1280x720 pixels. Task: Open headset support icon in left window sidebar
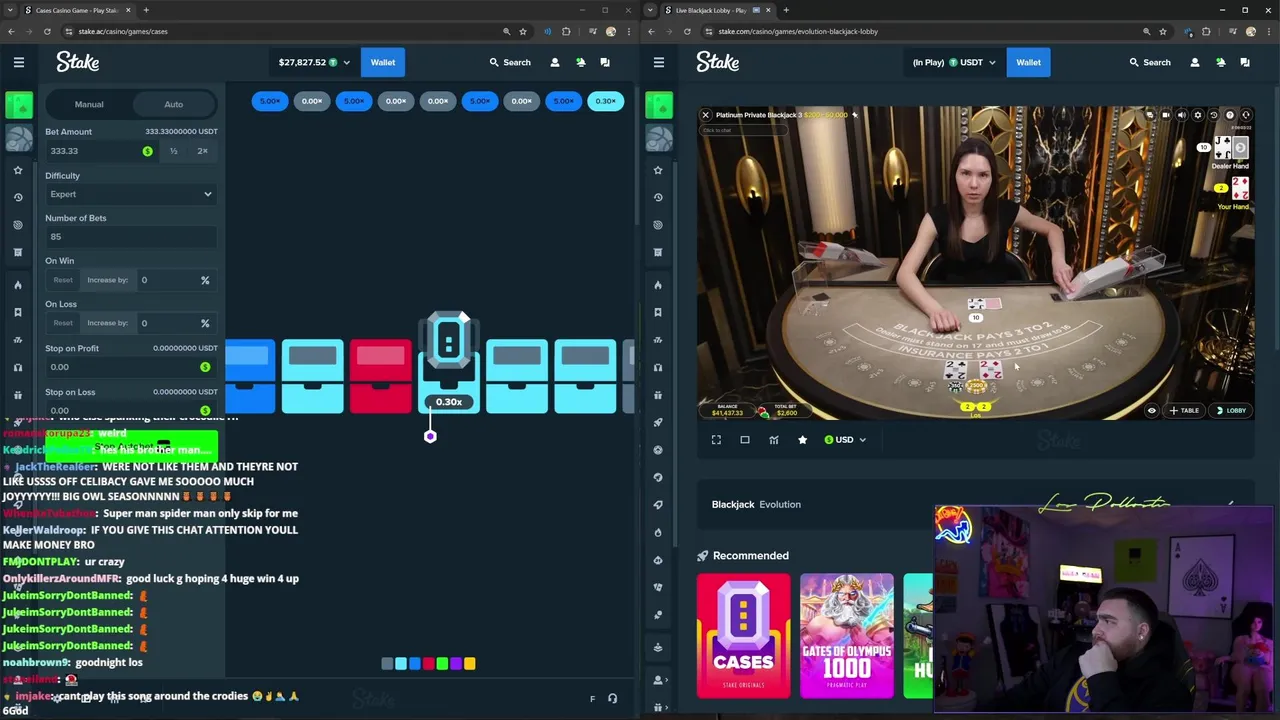[x=18, y=367]
